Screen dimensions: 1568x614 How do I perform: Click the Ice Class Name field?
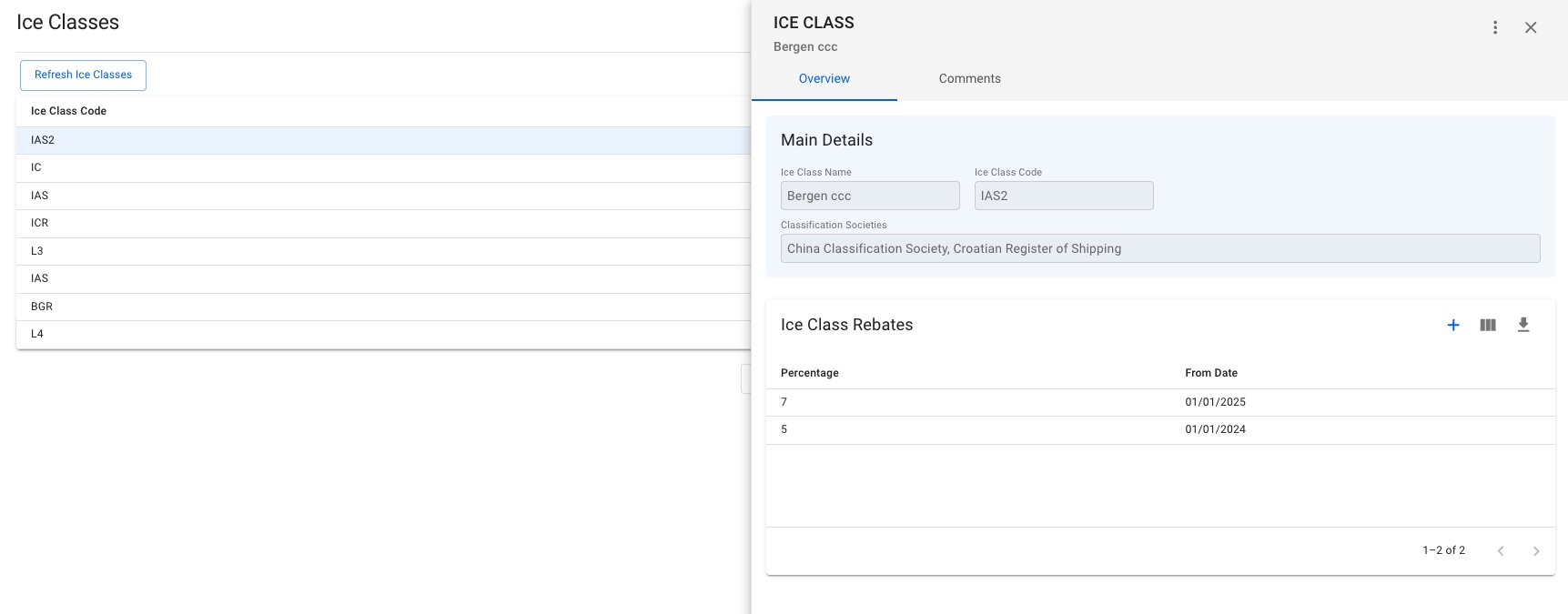869,196
